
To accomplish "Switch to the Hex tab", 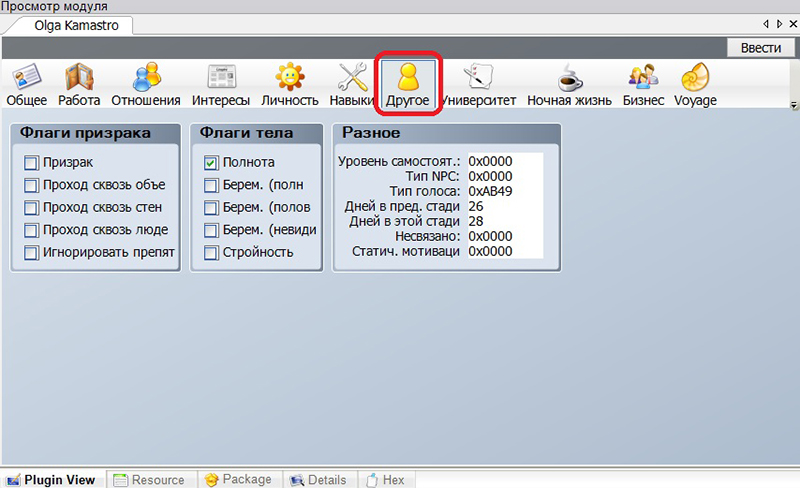I will (x=384, y=480).
